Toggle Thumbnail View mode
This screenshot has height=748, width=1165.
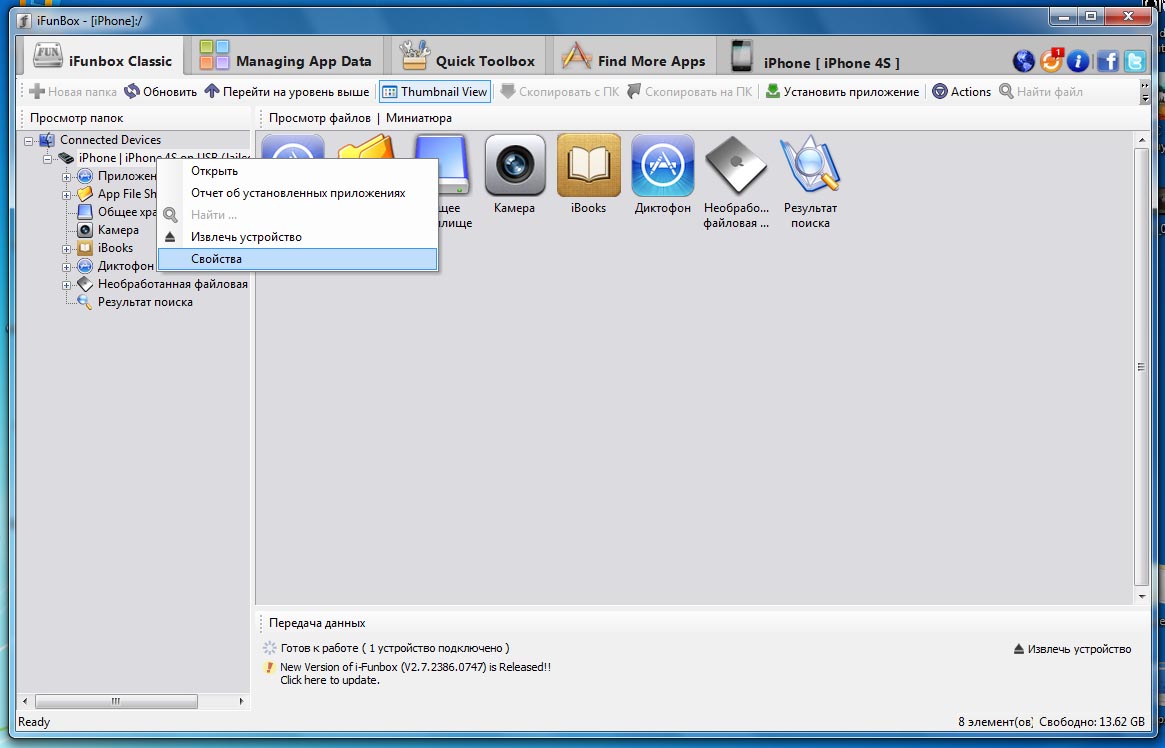point(435,91)
